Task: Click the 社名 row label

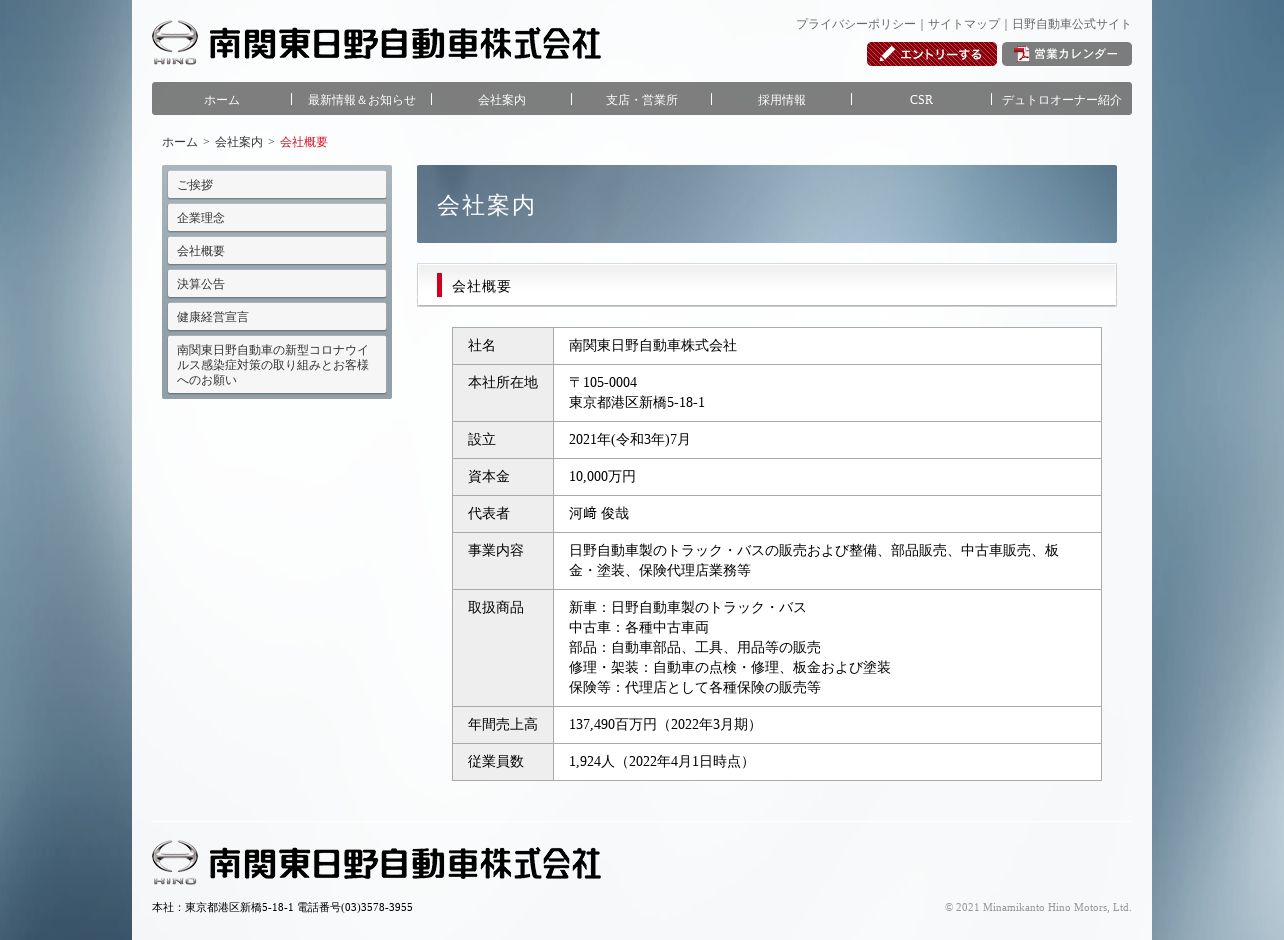Action: 503,346
